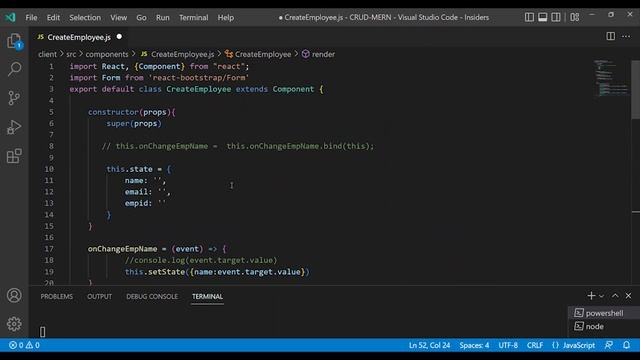Open the Explorer view in activity bar
Viewport: 640px width, 360px height.
[14, 41]
